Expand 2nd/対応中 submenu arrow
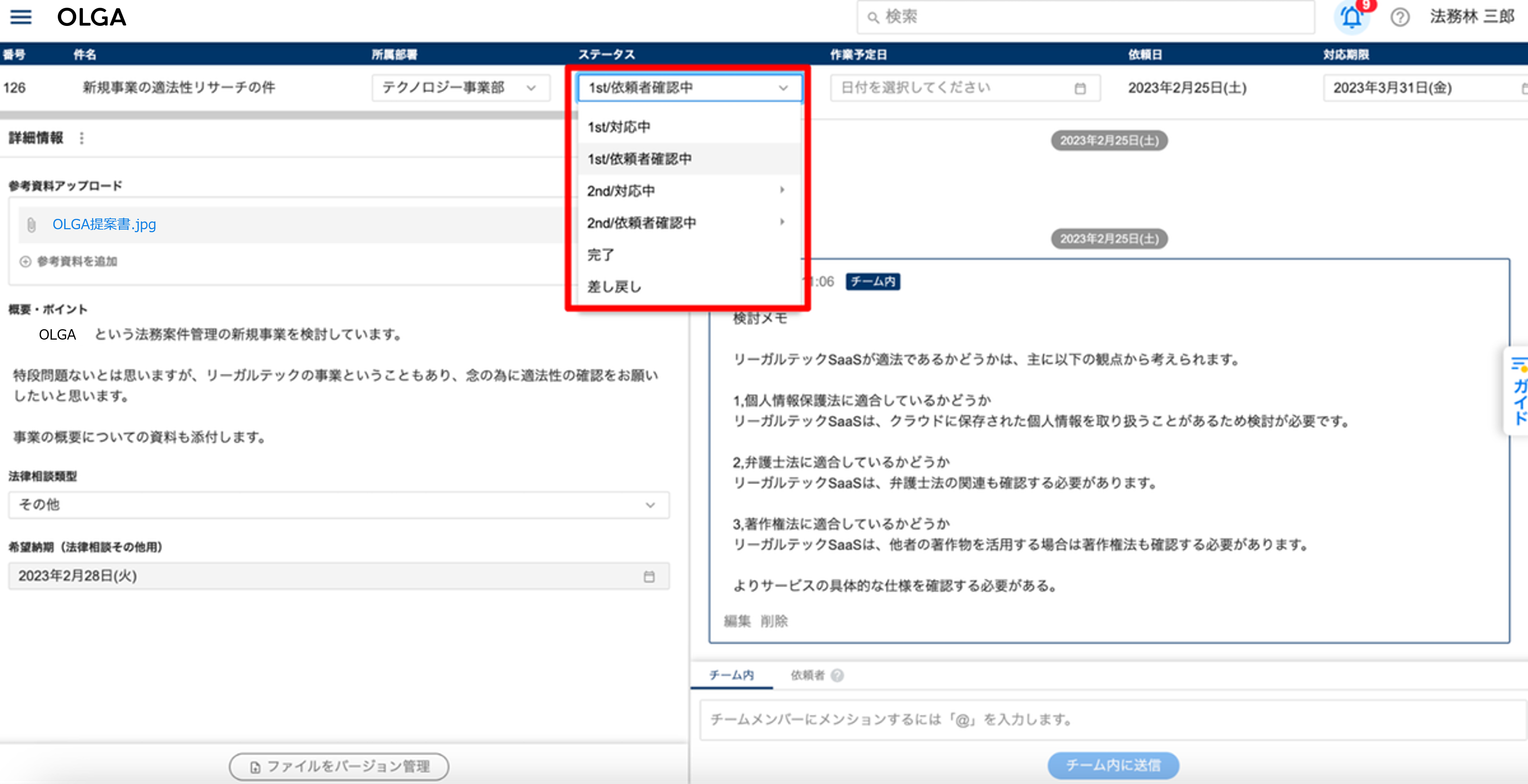 coord(783,190)
